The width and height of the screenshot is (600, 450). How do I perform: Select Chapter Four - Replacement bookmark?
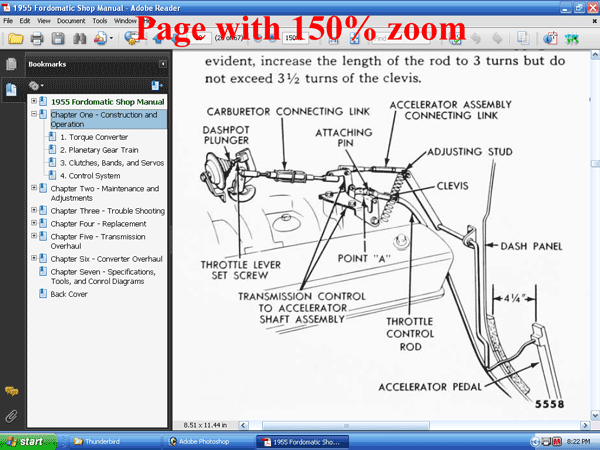(x=98, y=224)
